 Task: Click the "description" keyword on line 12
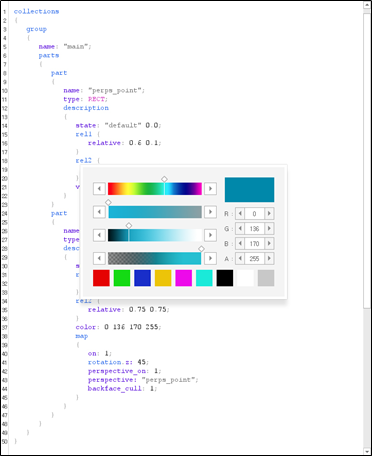[86, 108]
